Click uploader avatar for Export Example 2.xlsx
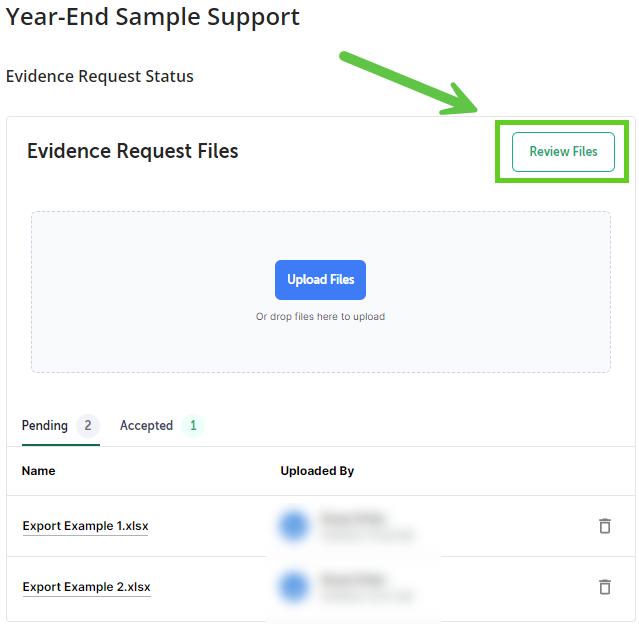Viewport: 639px width, 624px height. (293, 587)
